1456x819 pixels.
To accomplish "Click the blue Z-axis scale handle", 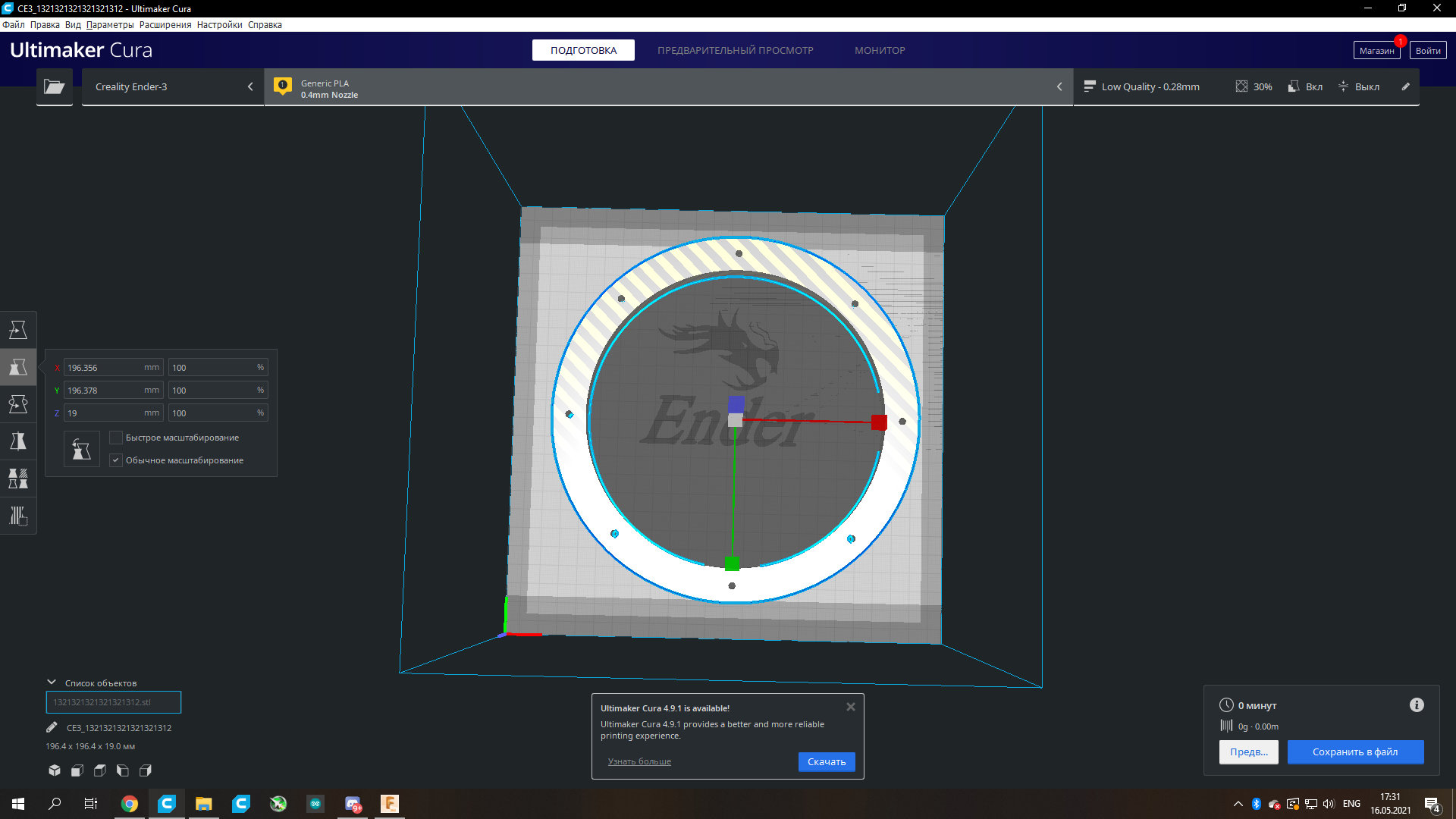I will 736,403.
